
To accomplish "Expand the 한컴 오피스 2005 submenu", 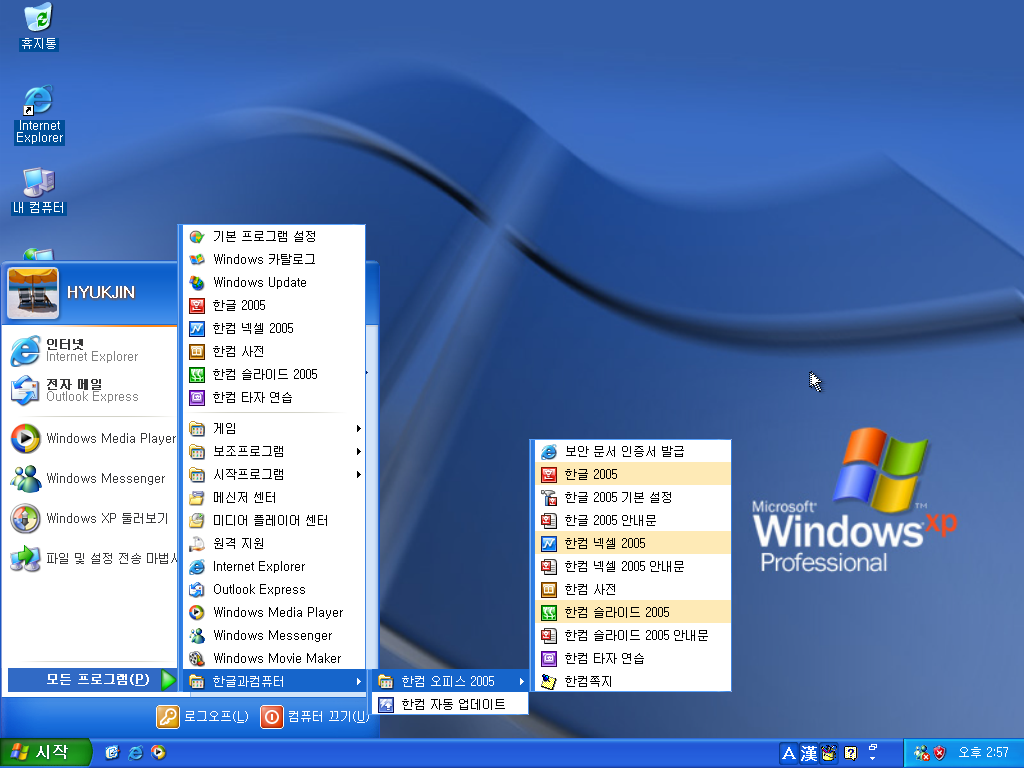I will 449,681.
